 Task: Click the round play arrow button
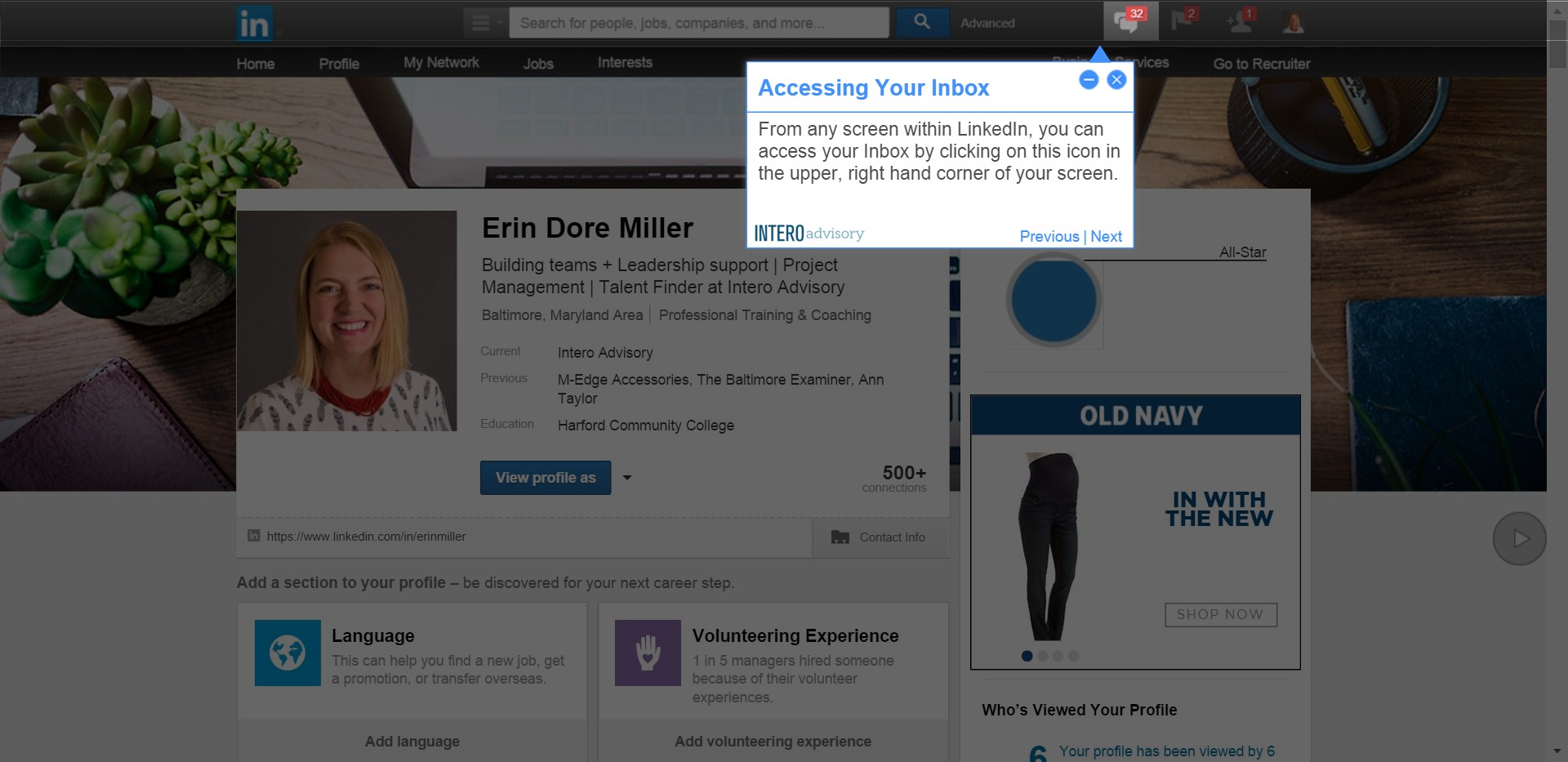coord(1519,538)
